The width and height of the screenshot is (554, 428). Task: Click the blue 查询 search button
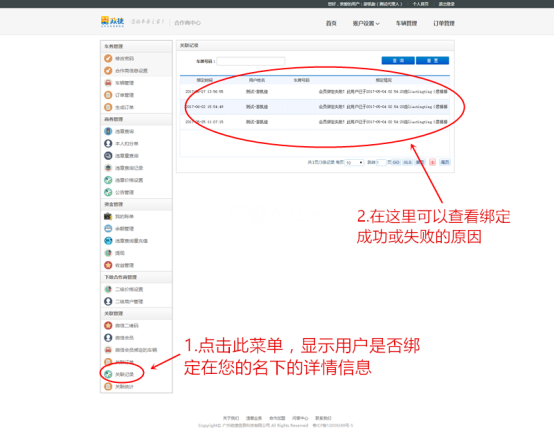398,61
